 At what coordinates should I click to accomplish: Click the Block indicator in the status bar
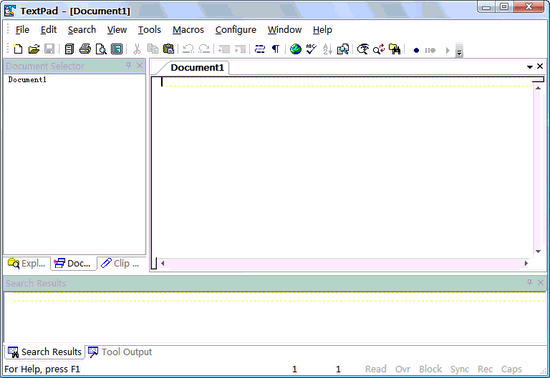coord(430,369)
